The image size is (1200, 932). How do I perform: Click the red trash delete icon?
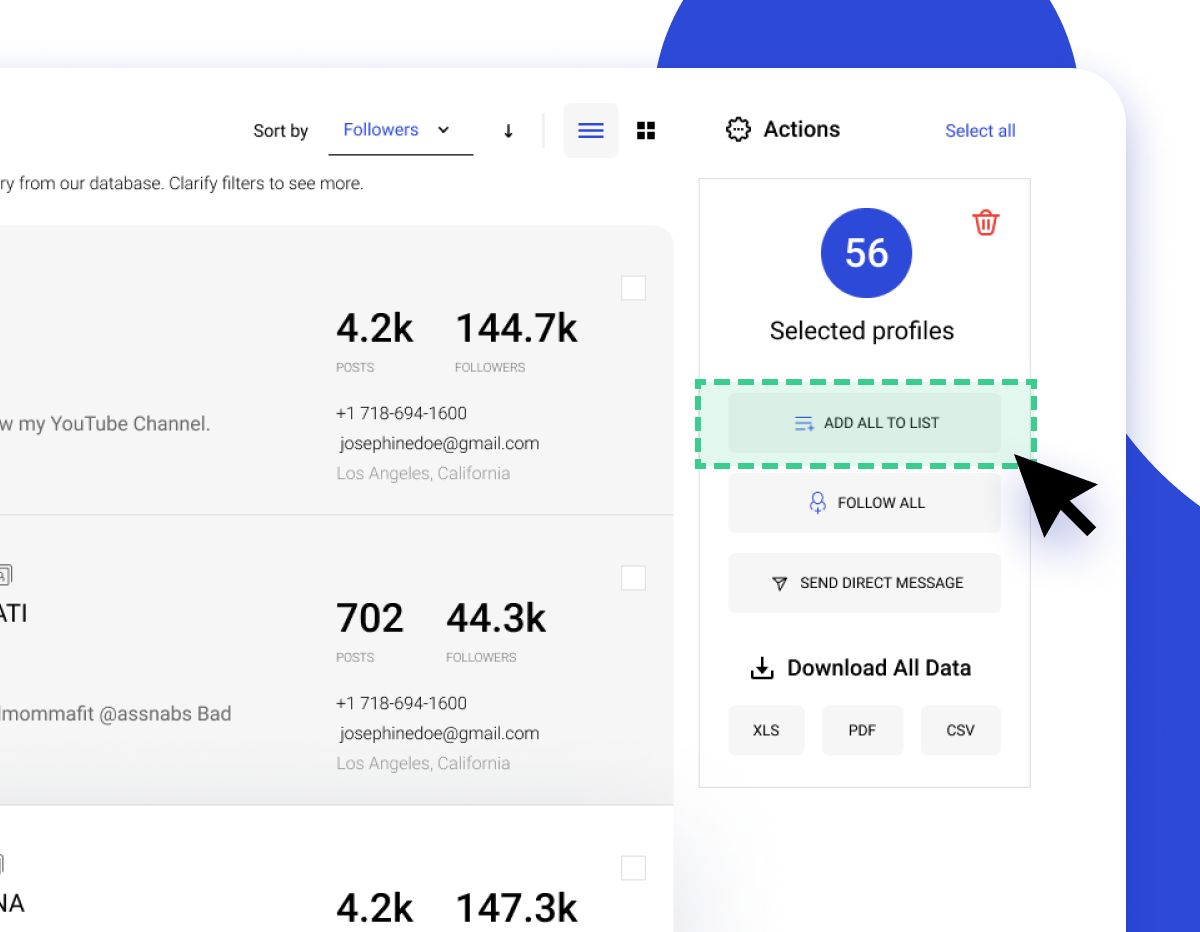coord(986,222)
